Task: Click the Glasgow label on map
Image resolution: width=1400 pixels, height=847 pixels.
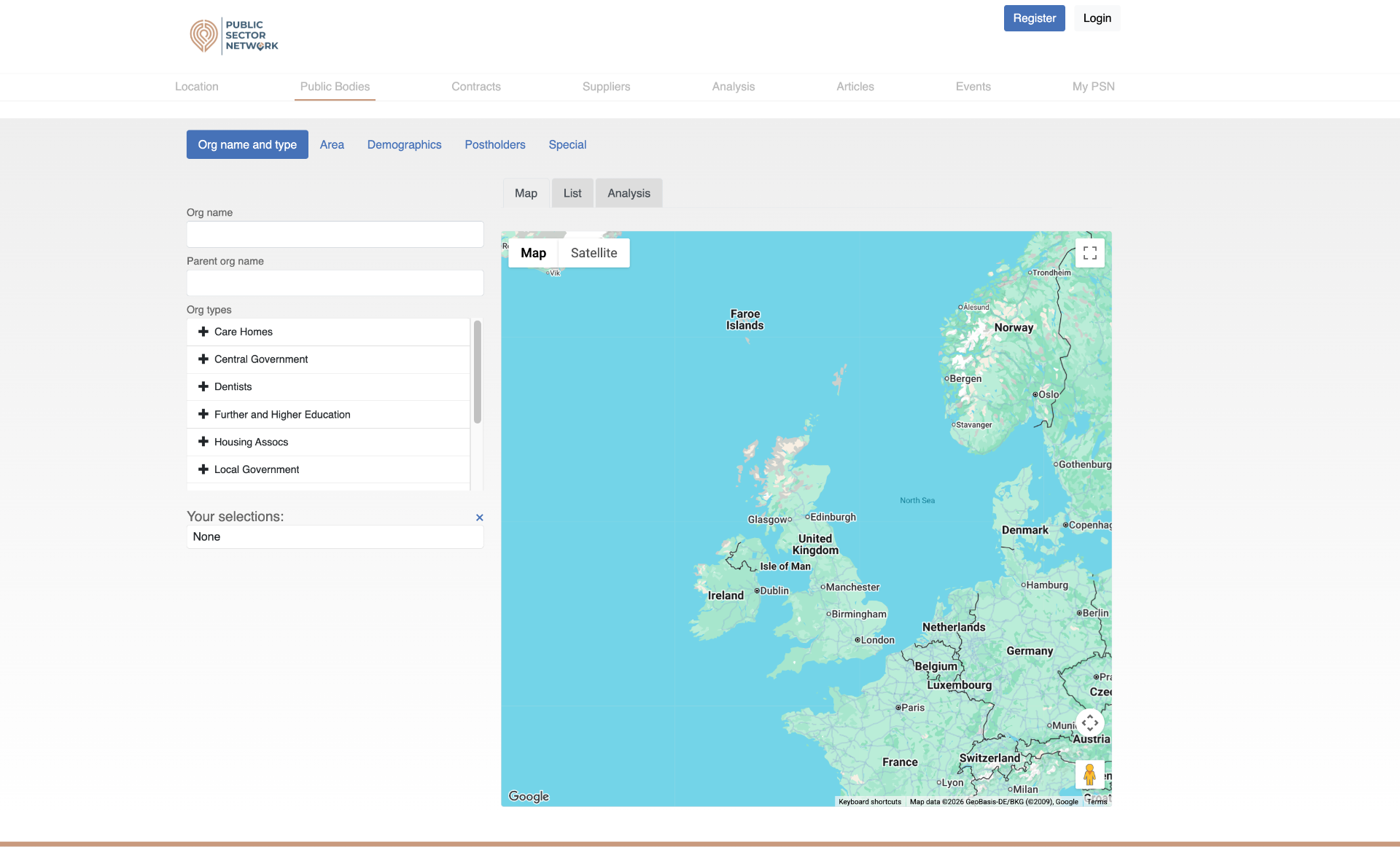Action: point(766,520)
